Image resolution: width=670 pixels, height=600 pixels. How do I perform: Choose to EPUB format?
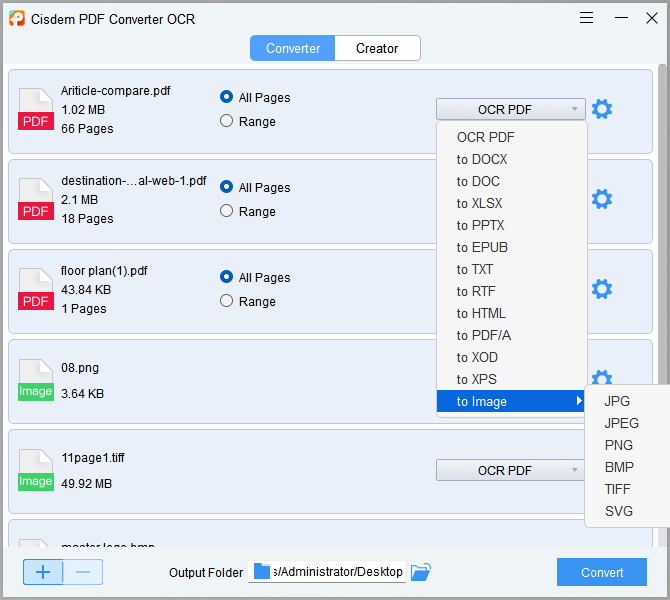pos(511,247)
